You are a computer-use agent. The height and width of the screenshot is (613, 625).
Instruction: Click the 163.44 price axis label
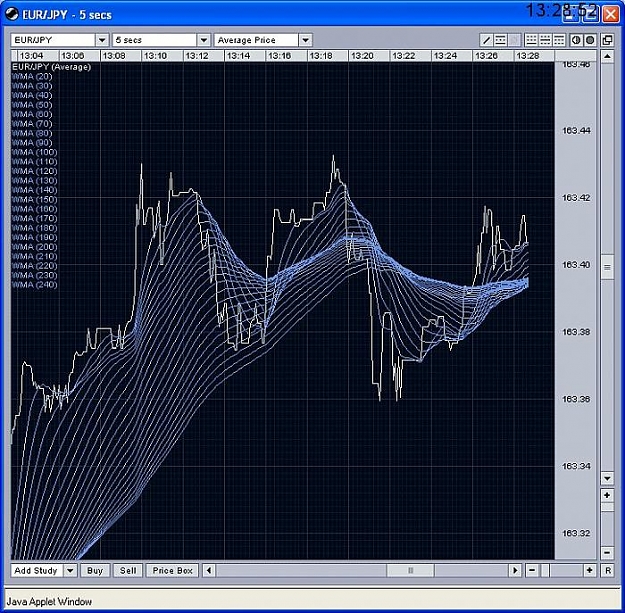(576, 131)
